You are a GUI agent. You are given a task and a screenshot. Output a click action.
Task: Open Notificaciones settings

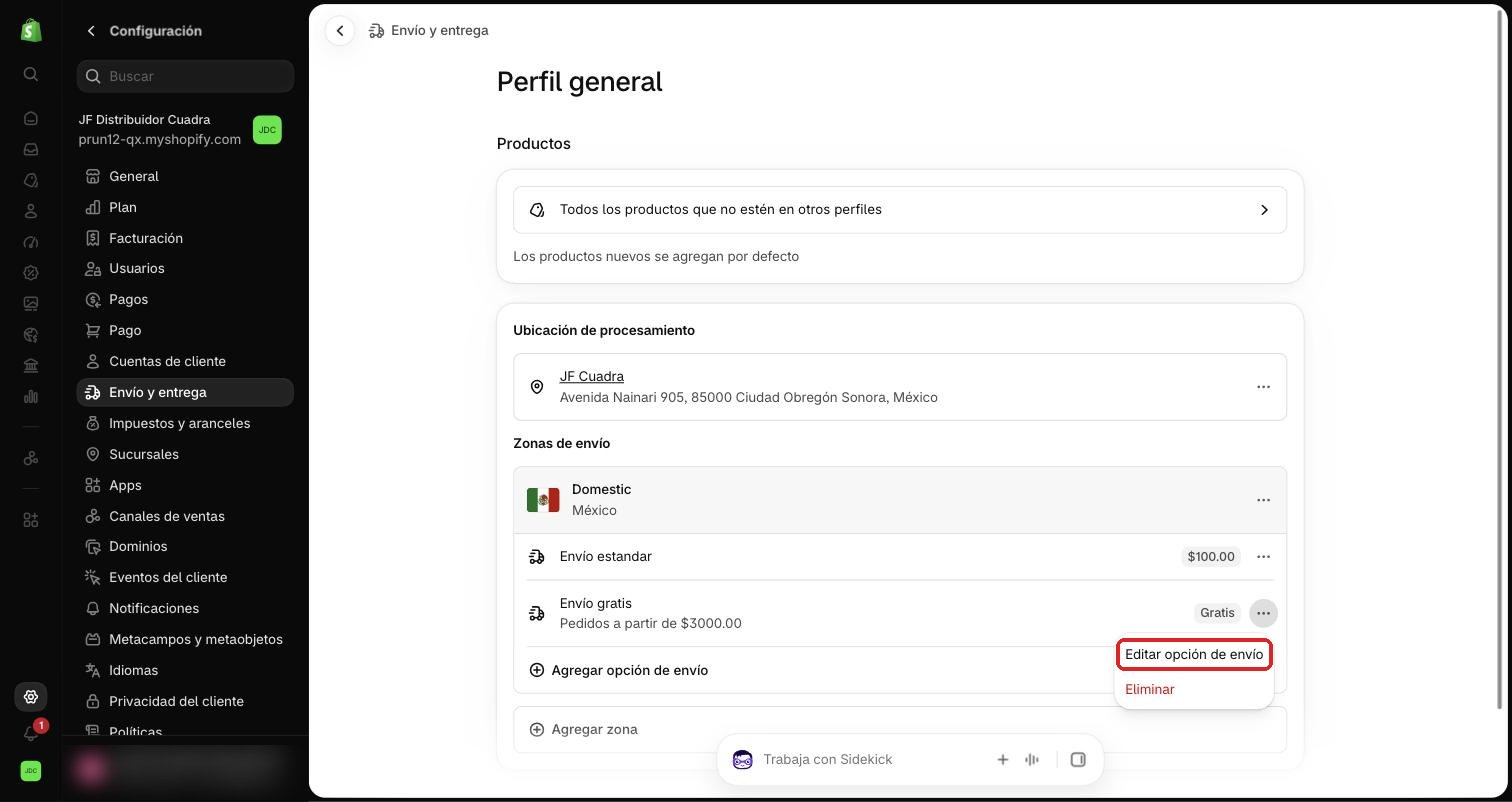tap(185, 608)
